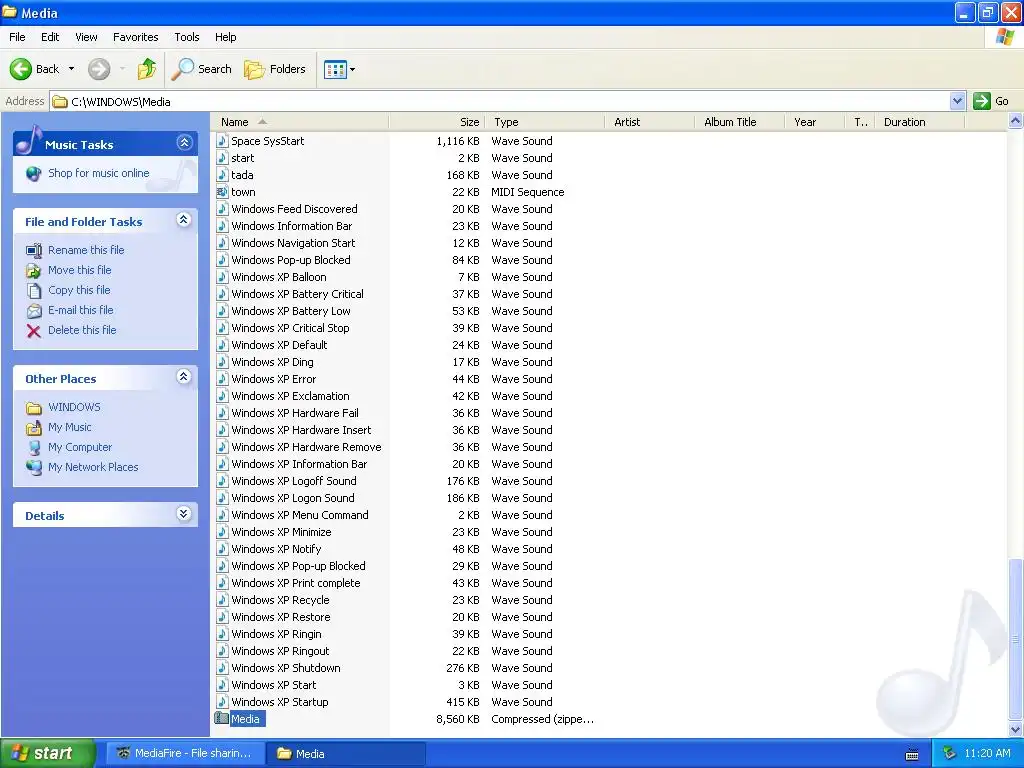The height and width of the screenshot is (768, 1024).
Task: Click the My Network Places icon
Action: (x=34, y=468)
